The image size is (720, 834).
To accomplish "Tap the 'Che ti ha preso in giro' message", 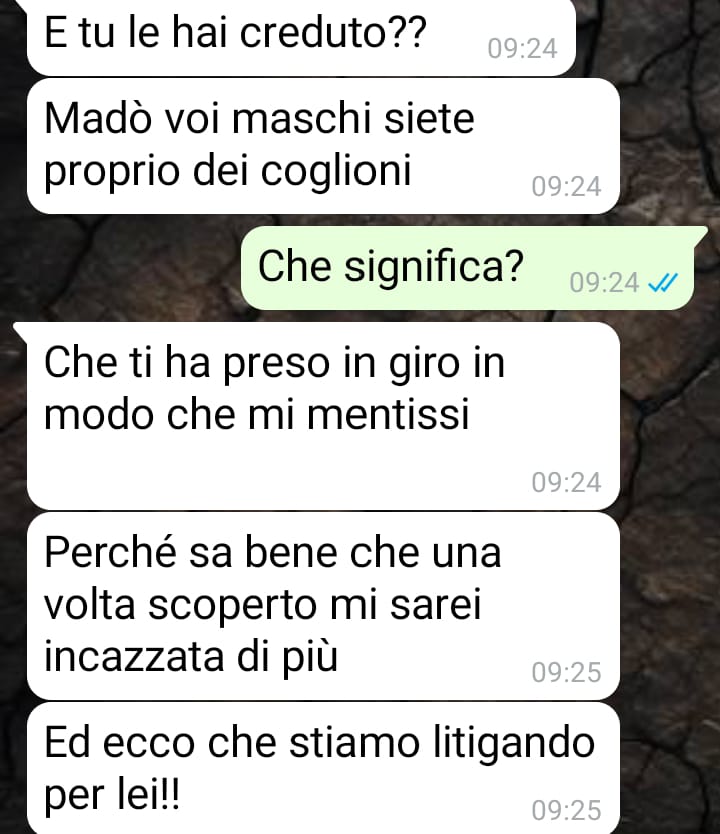I will pos(323,416).
